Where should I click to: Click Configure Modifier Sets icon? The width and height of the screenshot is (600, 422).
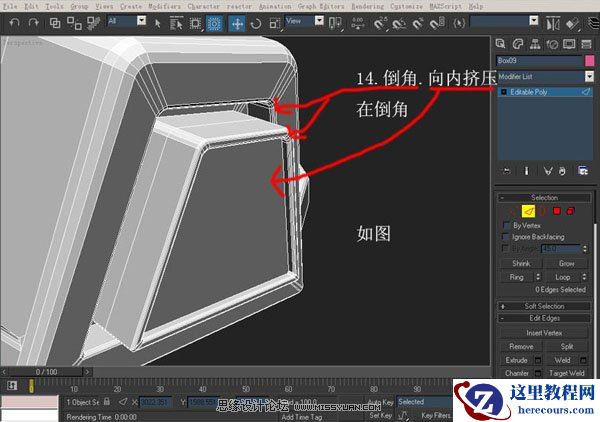(x=583, y=171)
